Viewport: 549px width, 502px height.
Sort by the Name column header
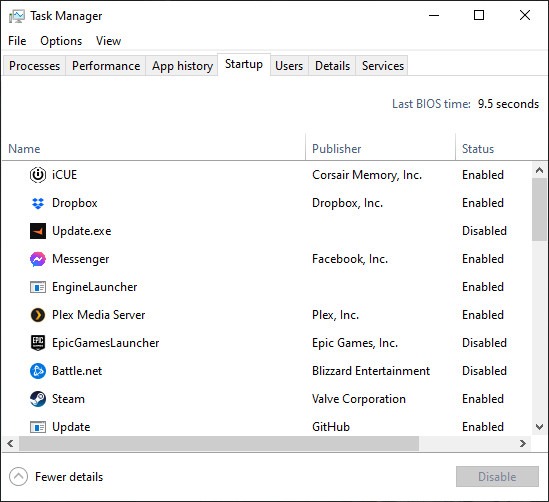click(x=24, y=149)
